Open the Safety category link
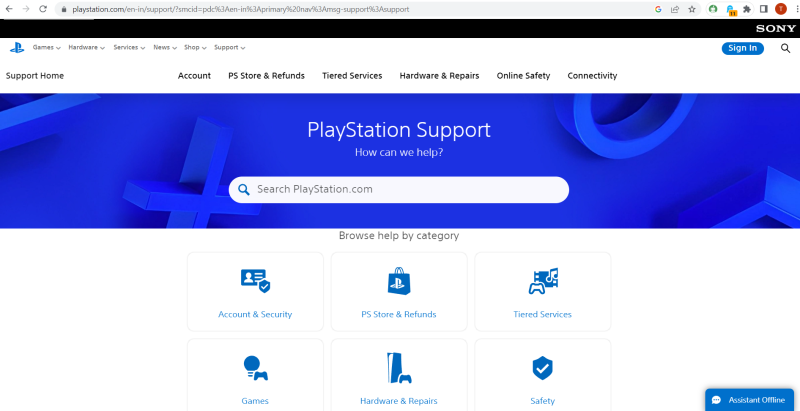This screenshot has height=411, width=800. tap(542, 401)
